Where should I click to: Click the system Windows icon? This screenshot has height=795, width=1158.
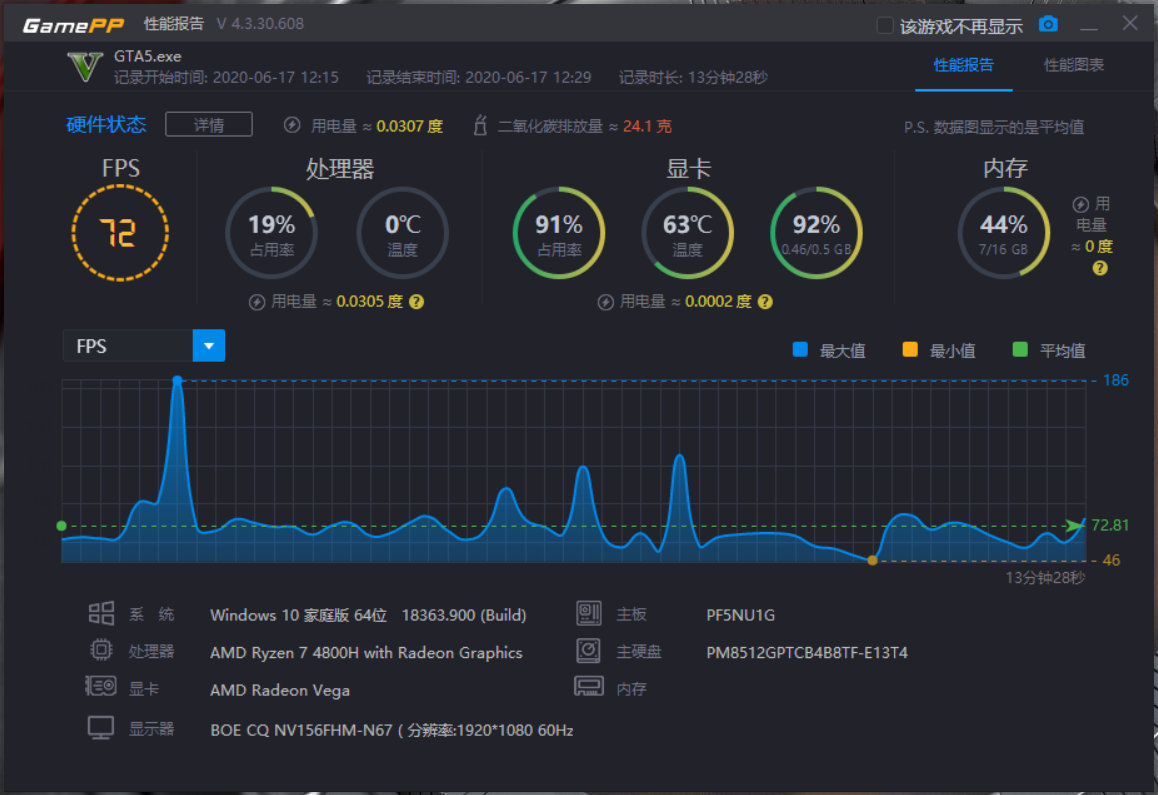pos(101,613)
